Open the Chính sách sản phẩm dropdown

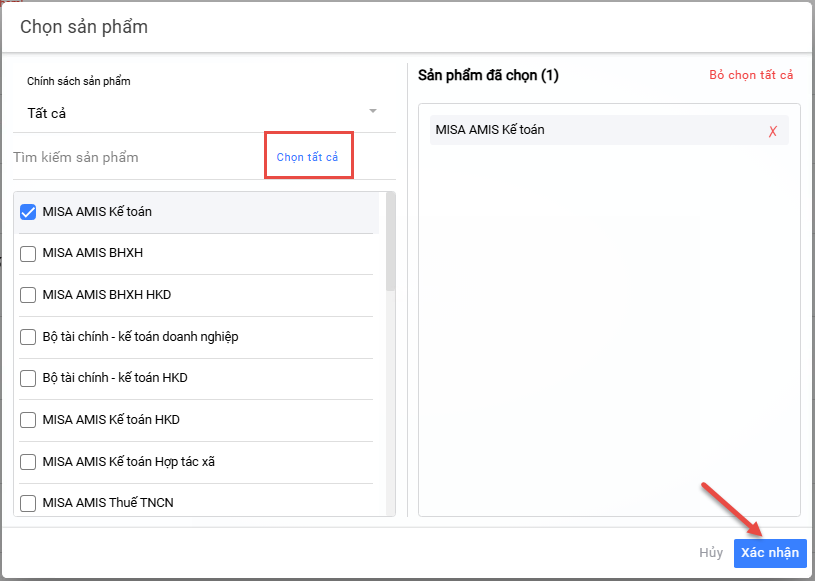204,113
